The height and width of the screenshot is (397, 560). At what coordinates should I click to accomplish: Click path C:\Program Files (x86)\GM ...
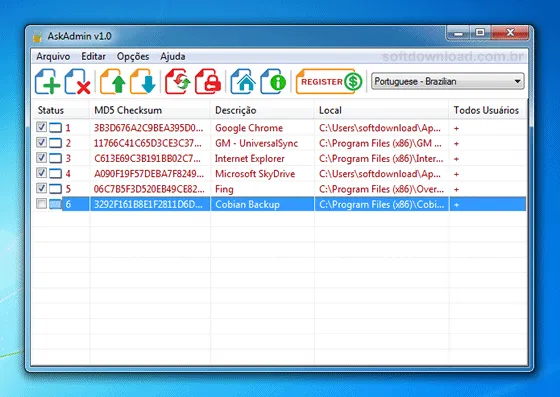[x=380, y=143]
